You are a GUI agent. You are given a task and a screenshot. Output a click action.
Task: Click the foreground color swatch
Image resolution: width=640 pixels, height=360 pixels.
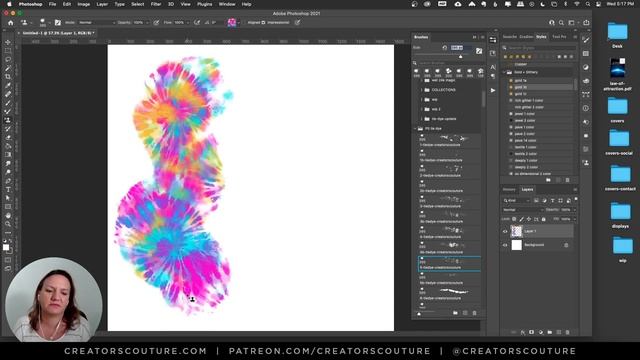[x=6, y=247]
